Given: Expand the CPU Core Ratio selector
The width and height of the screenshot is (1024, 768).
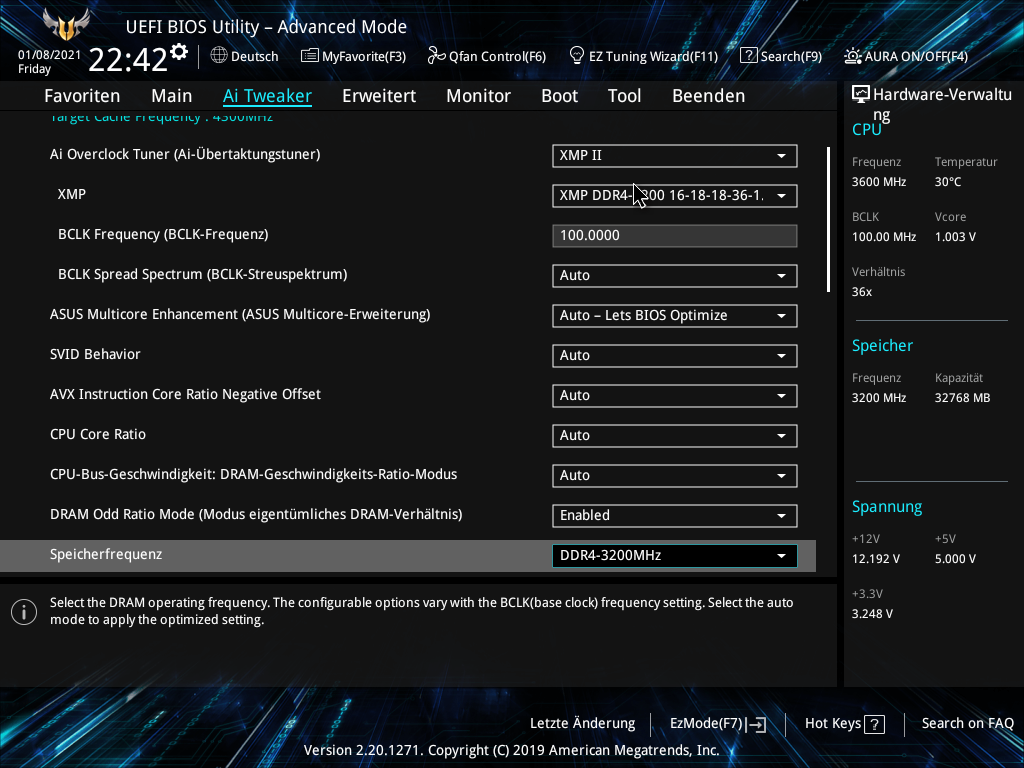Looking at the screenshot, I should pyautogui.click(x=674, y=435).
